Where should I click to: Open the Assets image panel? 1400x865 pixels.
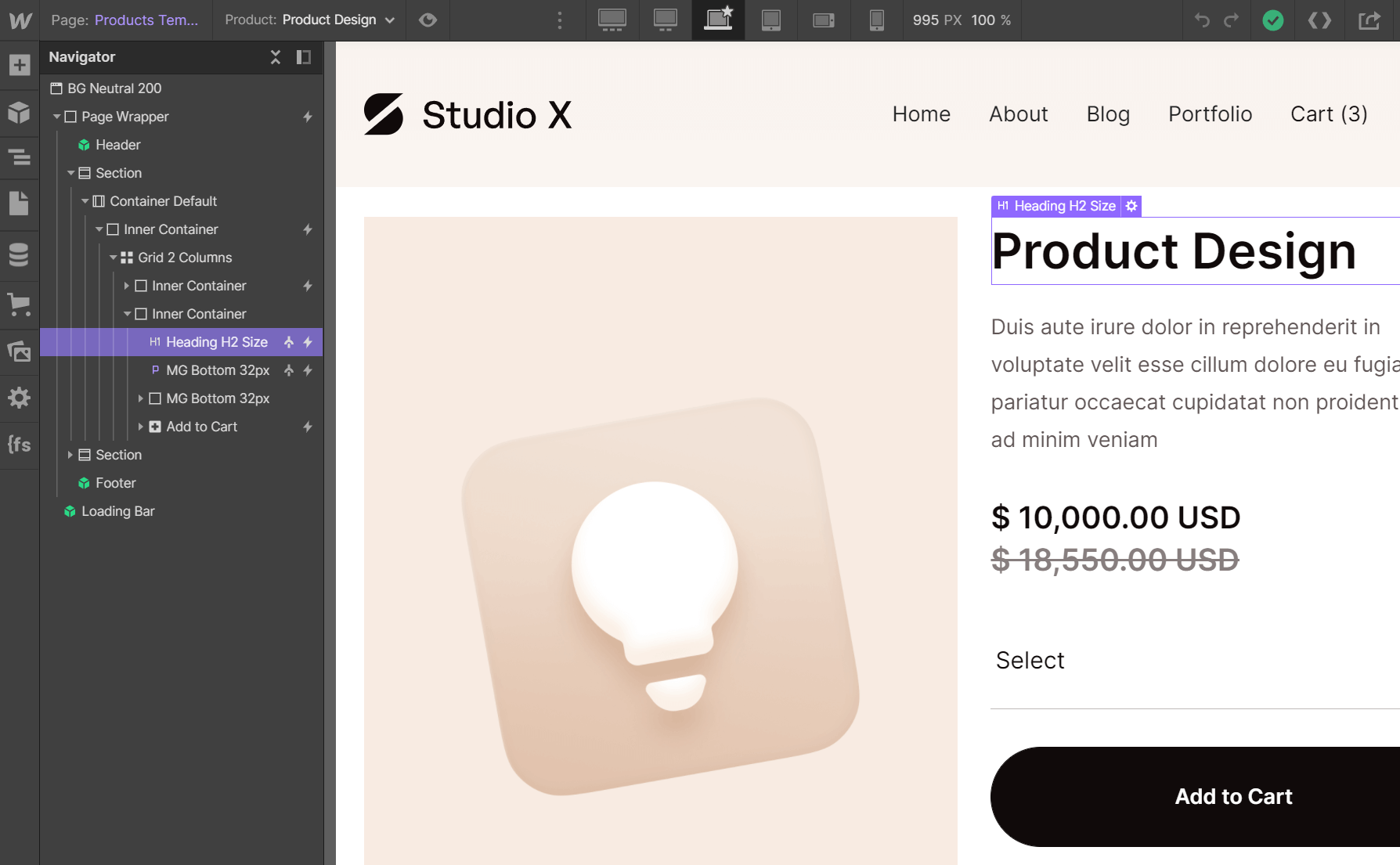(x=20, y=351)
